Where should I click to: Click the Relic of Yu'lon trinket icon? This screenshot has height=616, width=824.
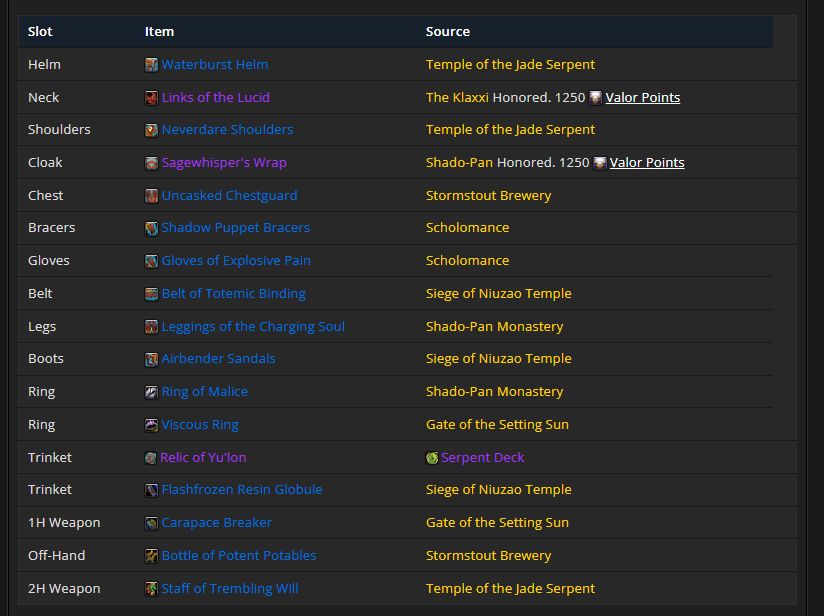[x=150, y=458]
